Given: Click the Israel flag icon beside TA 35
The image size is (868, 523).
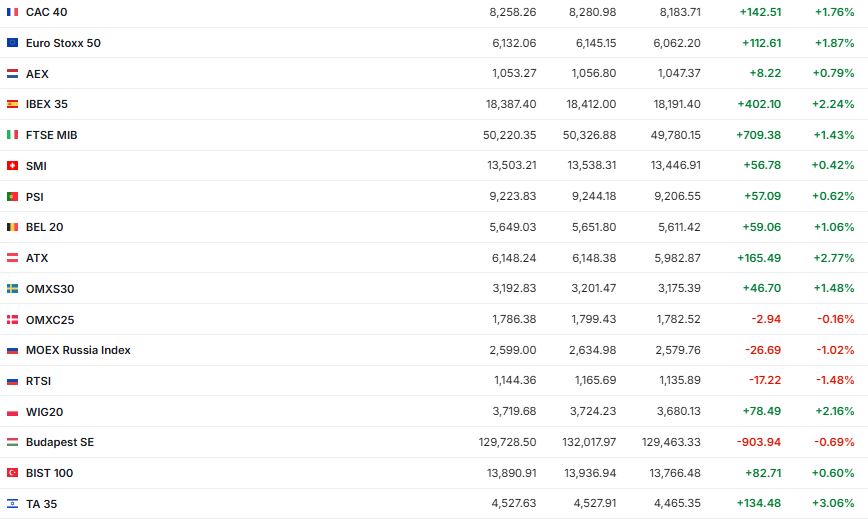Looking at the screenshot, I should (x=12, y=504).
